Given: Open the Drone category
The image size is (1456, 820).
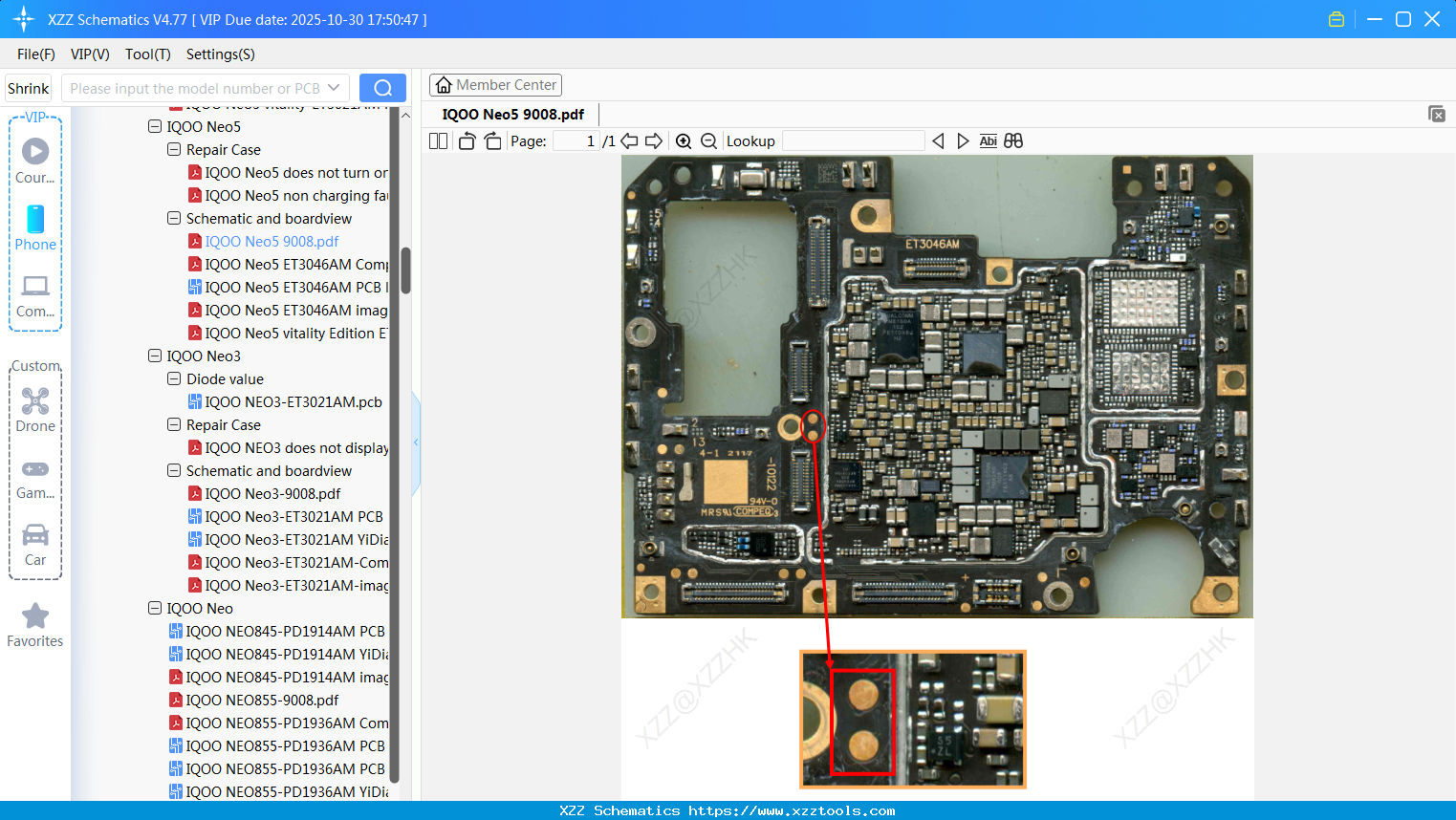Looking at the screenshot, I should (x=35, y=410).
